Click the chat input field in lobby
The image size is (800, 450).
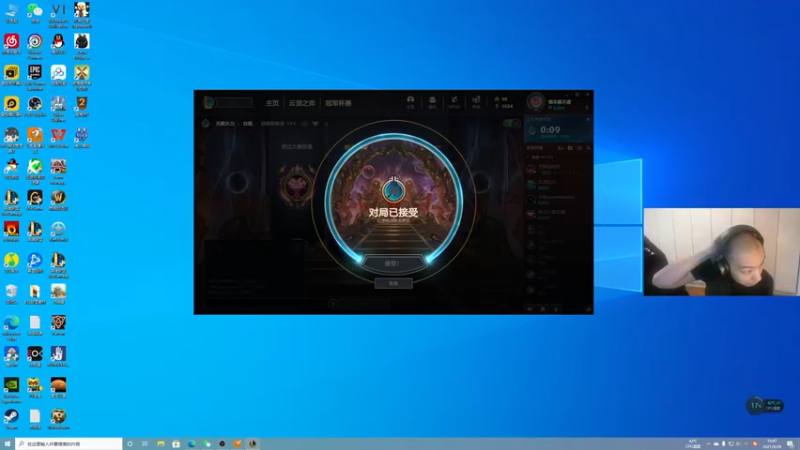click(x=254, y=304)
